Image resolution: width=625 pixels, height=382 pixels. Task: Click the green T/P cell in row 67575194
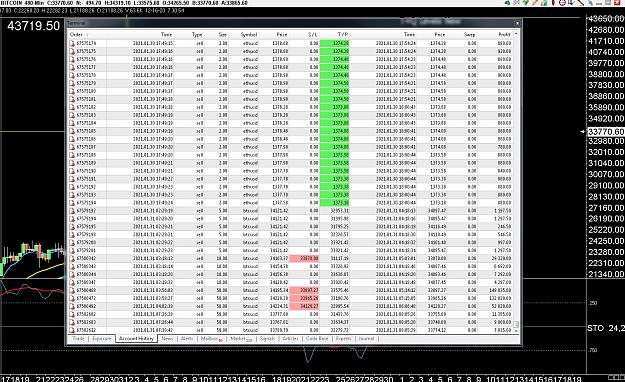pos(334,203)
